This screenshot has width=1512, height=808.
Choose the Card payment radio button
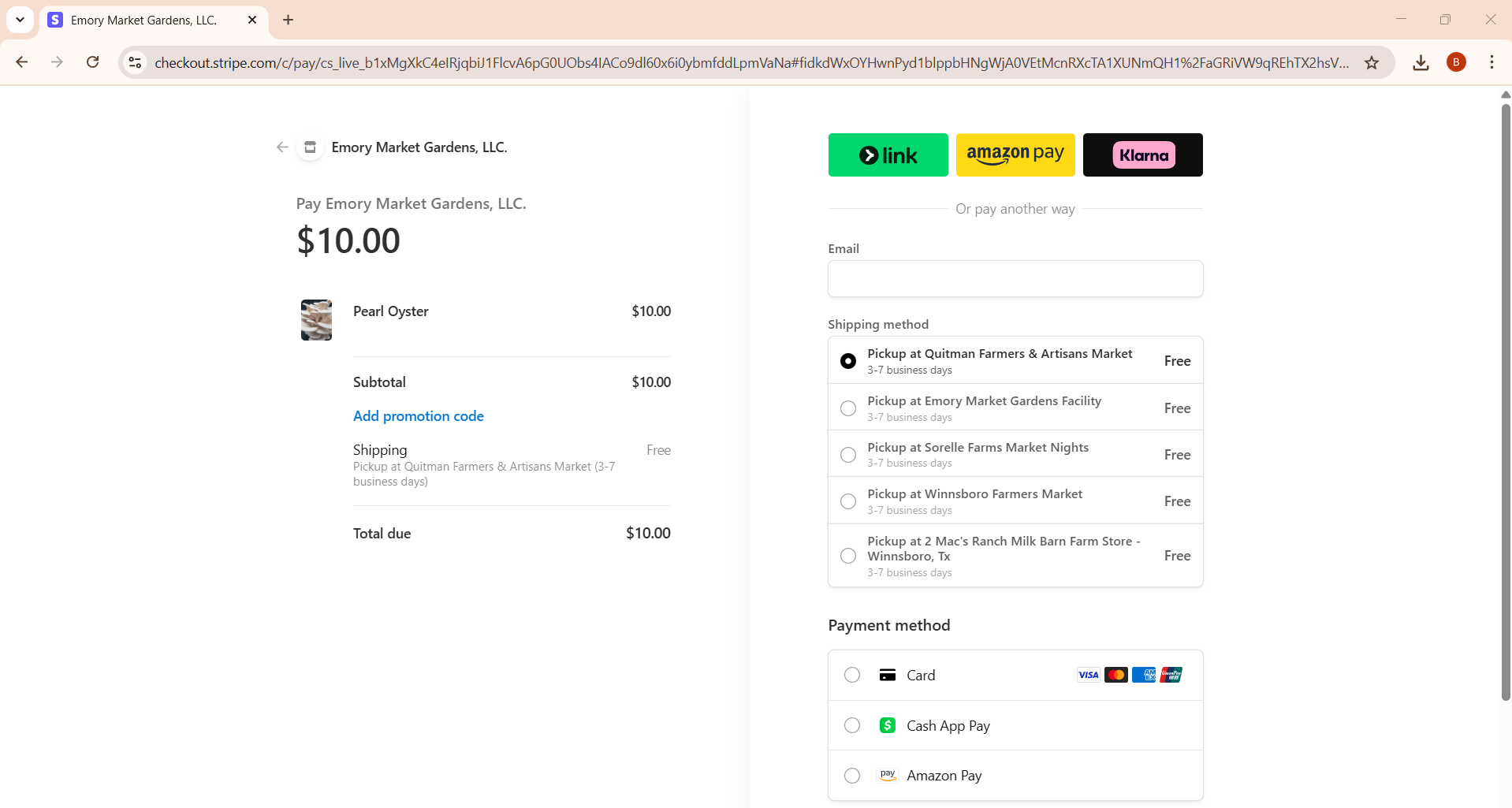pyautogui.click(x=852, y=675)
